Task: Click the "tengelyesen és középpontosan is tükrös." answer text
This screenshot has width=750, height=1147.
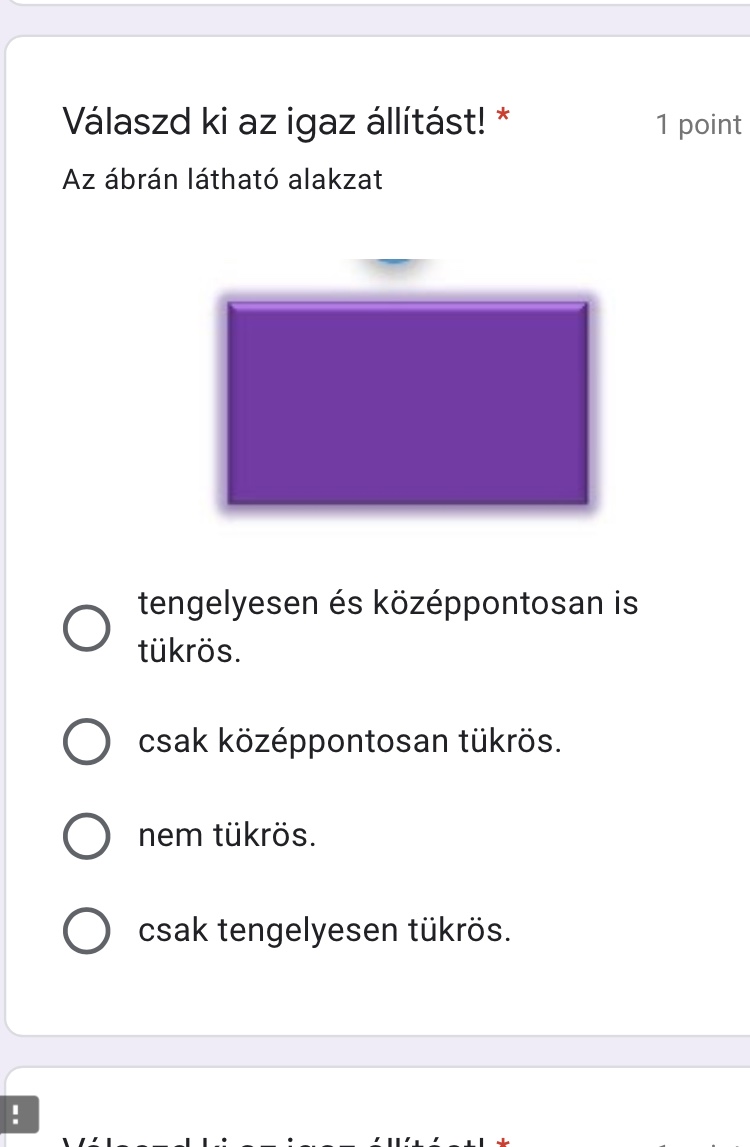Action: tap(388, 604)
